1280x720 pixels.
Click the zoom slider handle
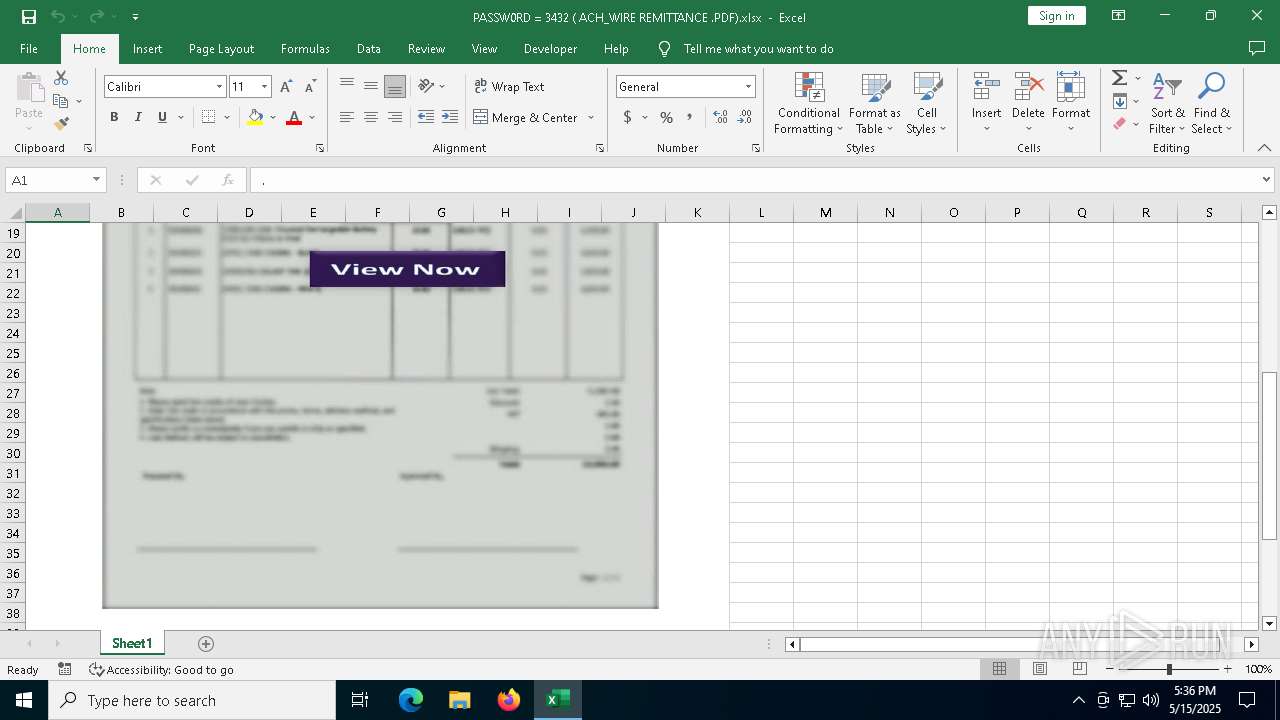[1168, 669]
